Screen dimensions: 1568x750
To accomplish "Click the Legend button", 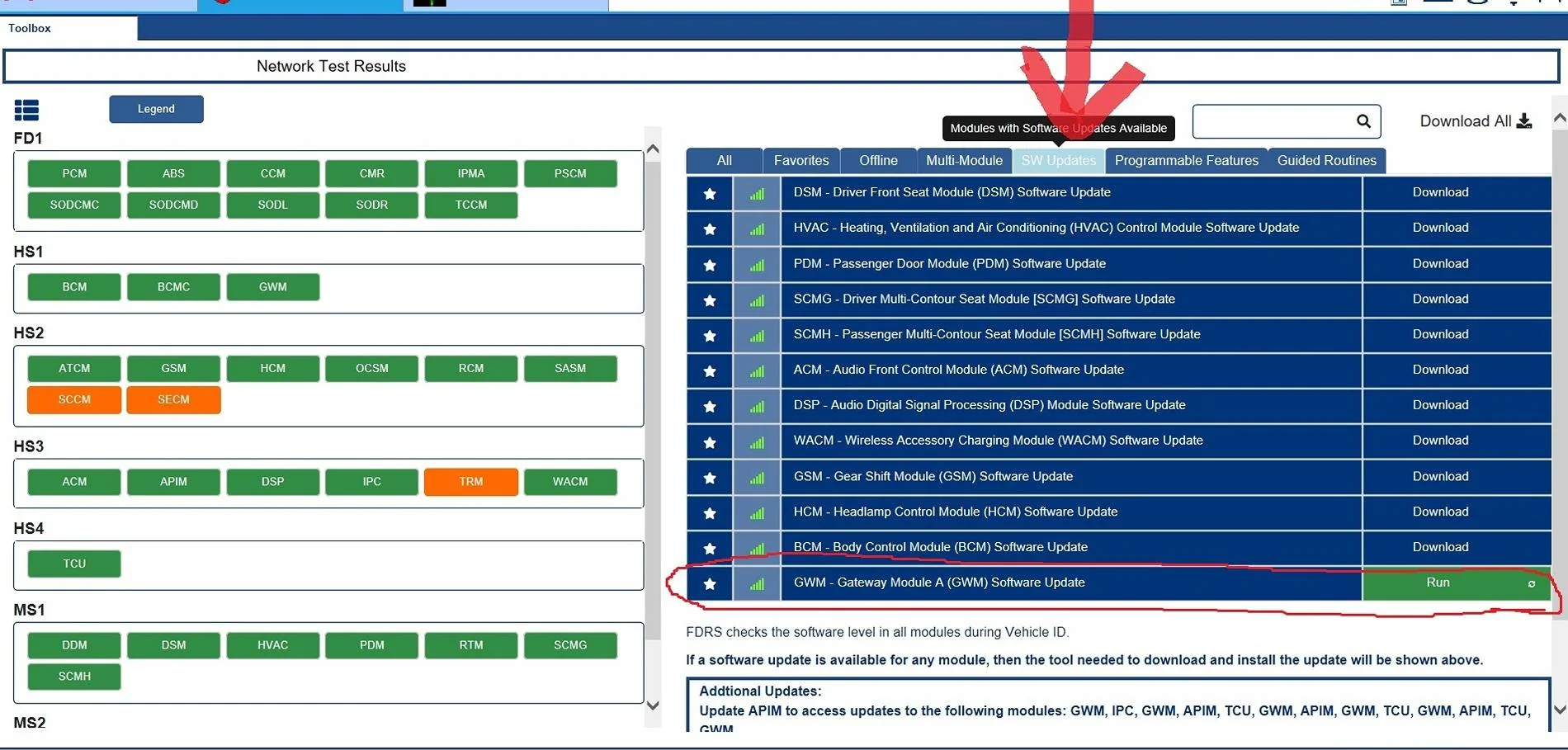I will pyautogui.click(x=156, y=109).
